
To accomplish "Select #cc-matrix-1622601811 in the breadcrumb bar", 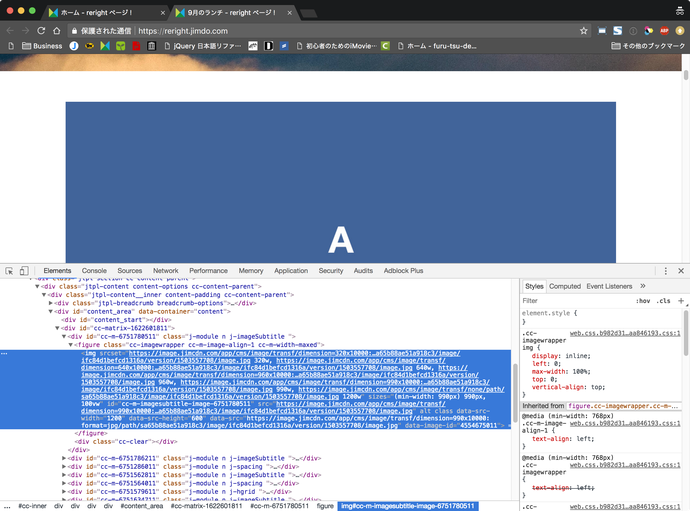I will point(206,506).
